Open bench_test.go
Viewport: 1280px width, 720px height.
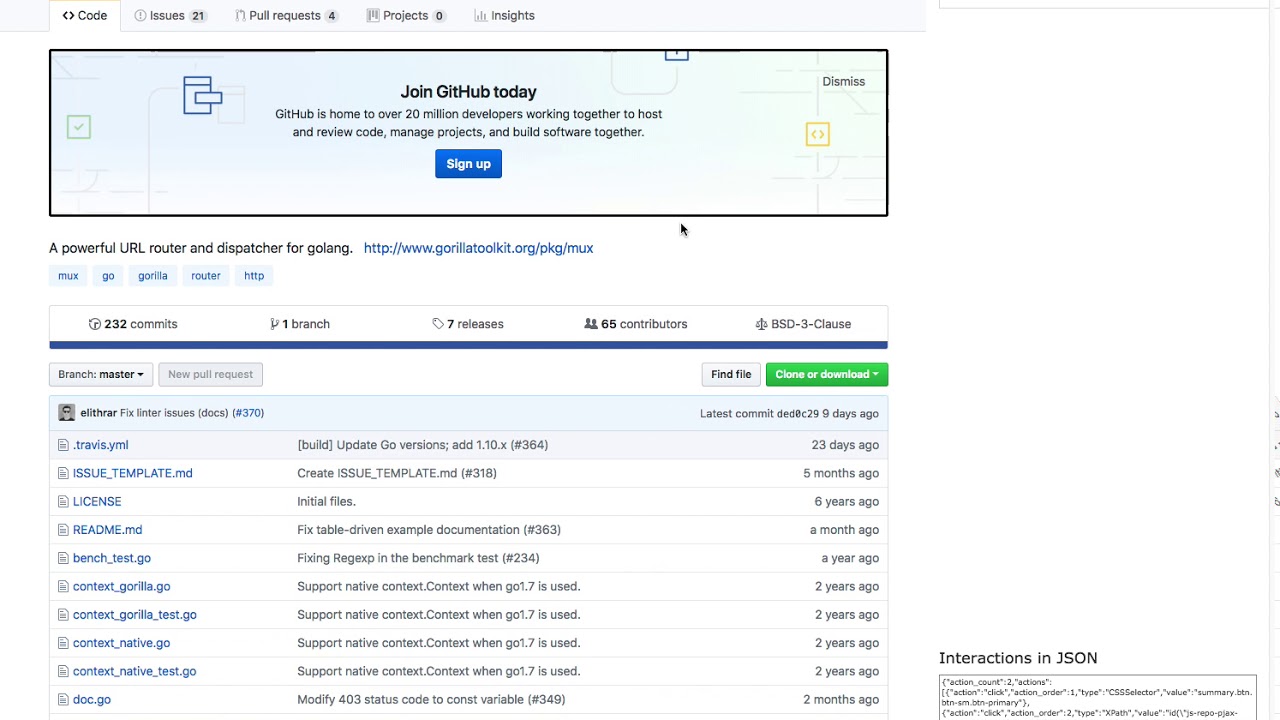coord(112,558)
